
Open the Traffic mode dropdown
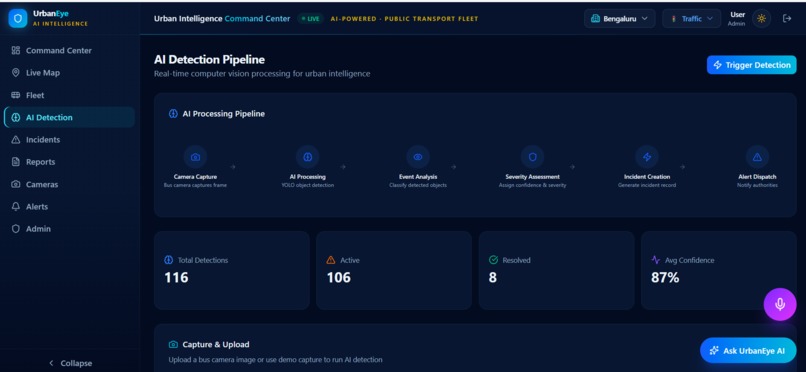click(692, 18)
